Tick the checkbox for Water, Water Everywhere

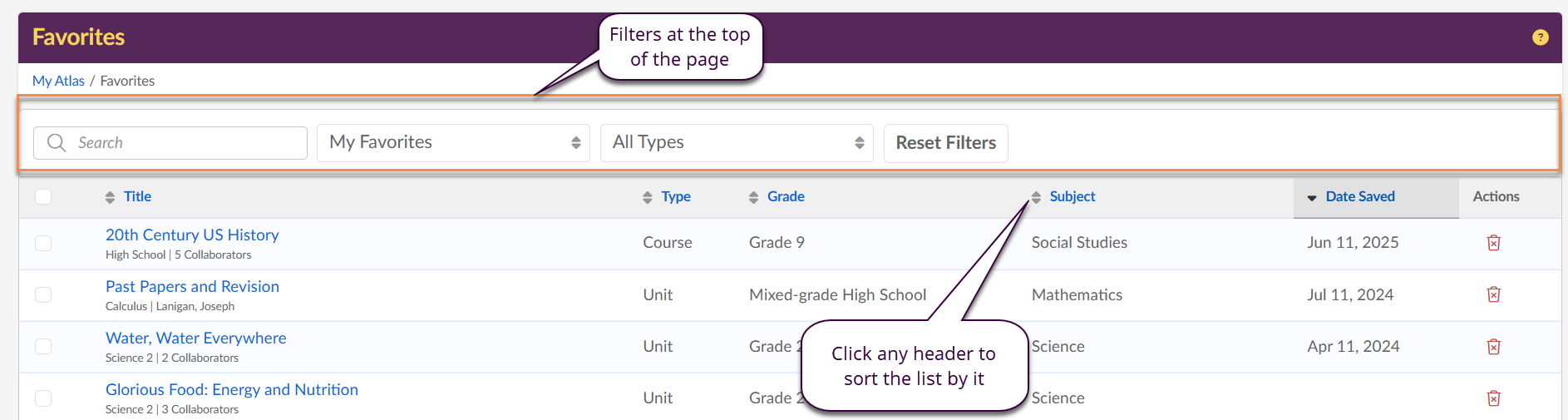tap(43, 347)
